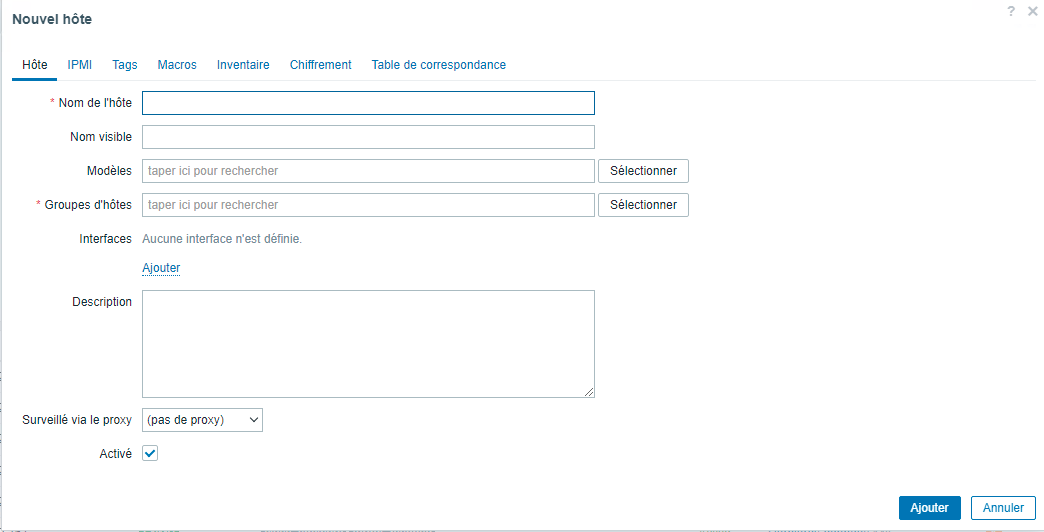This screenshot has width=1044, height=532.
Task: Open the Tags tab
Action: (x=125, y=65)
